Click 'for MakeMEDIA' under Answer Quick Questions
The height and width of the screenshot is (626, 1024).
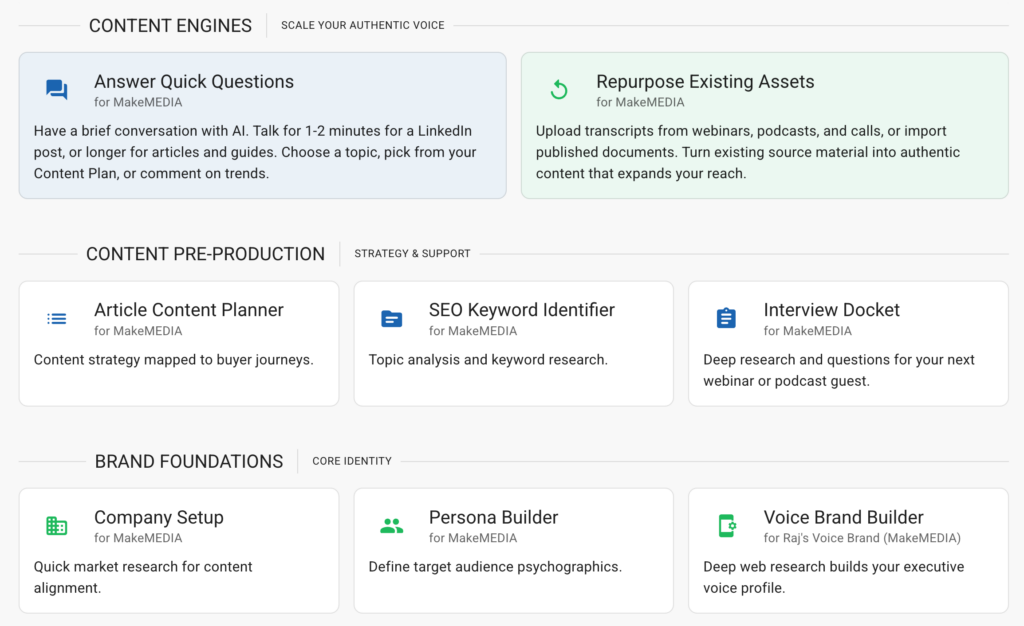pyautogui.click(x=138, y=102)
